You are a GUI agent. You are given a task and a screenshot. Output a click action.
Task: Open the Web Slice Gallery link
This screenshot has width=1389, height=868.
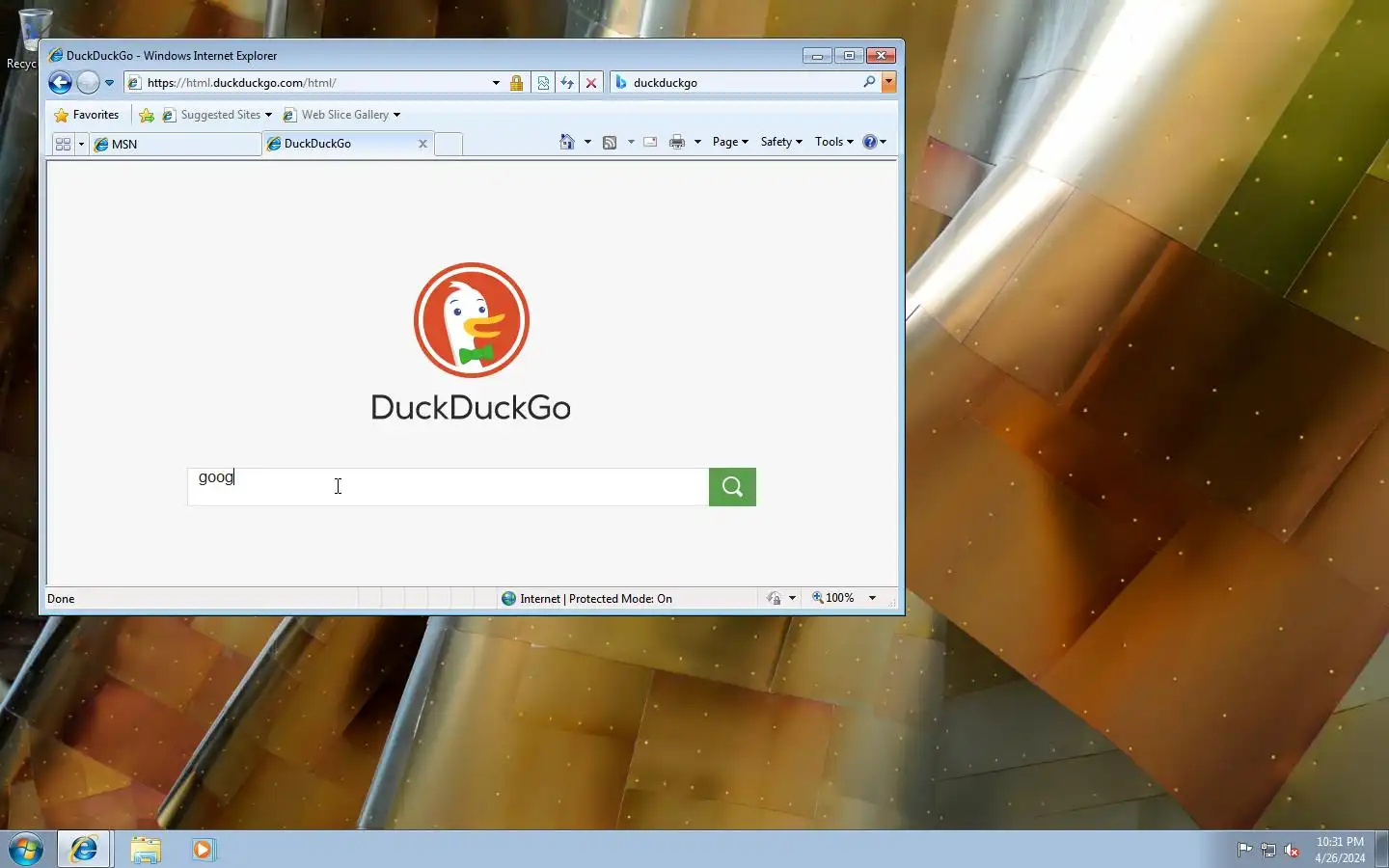341,115
